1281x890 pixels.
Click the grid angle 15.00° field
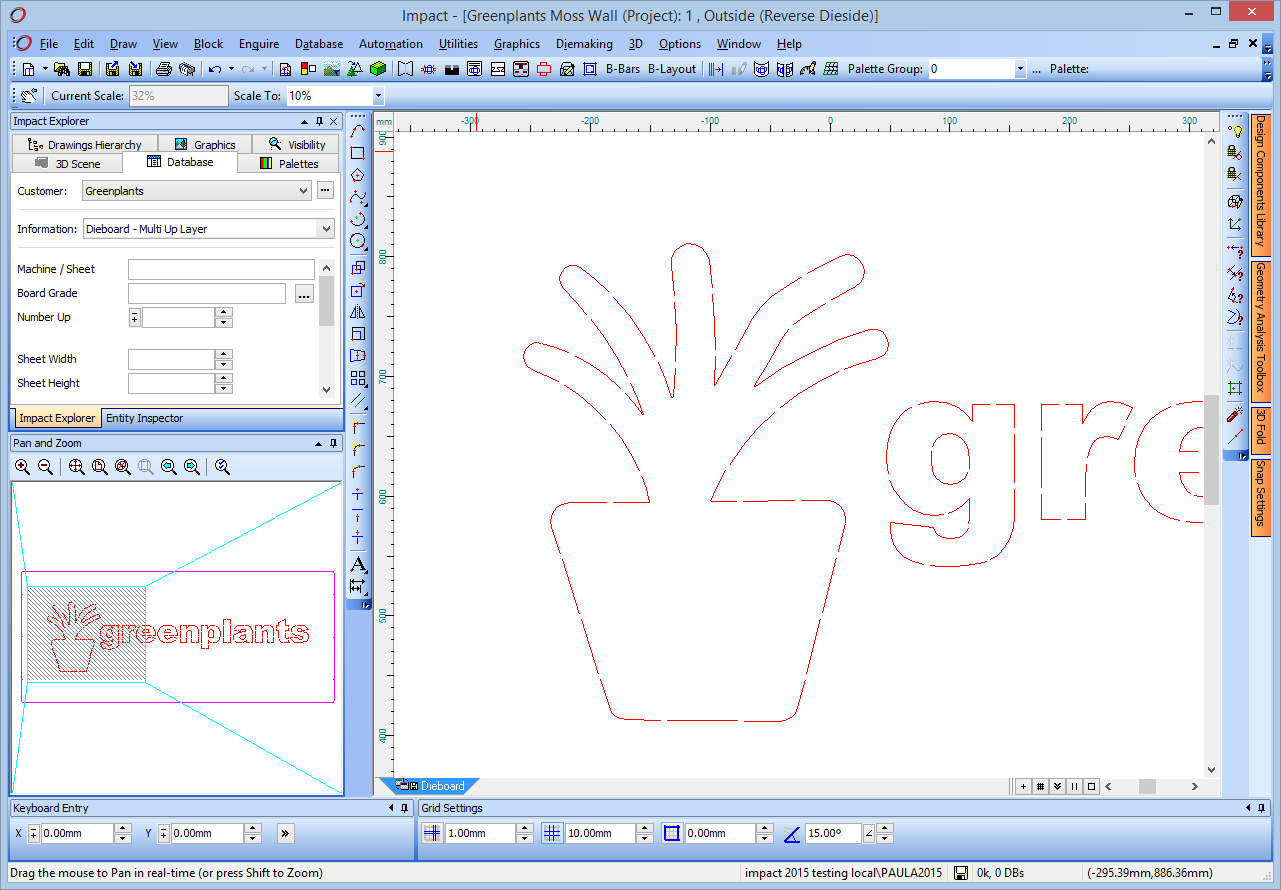pos(833,833)
